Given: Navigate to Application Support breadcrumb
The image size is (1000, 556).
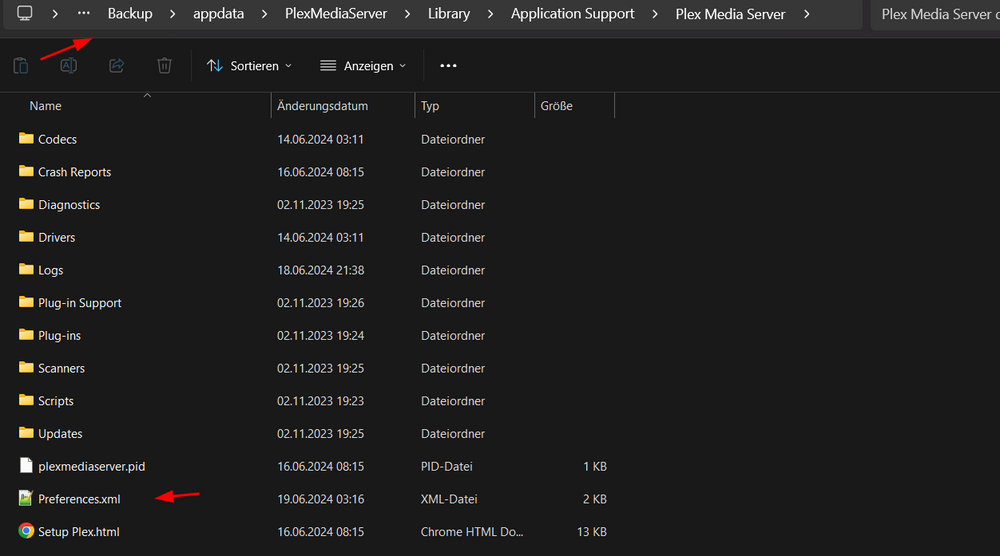Looking at the screenshot, I should 572,14.
